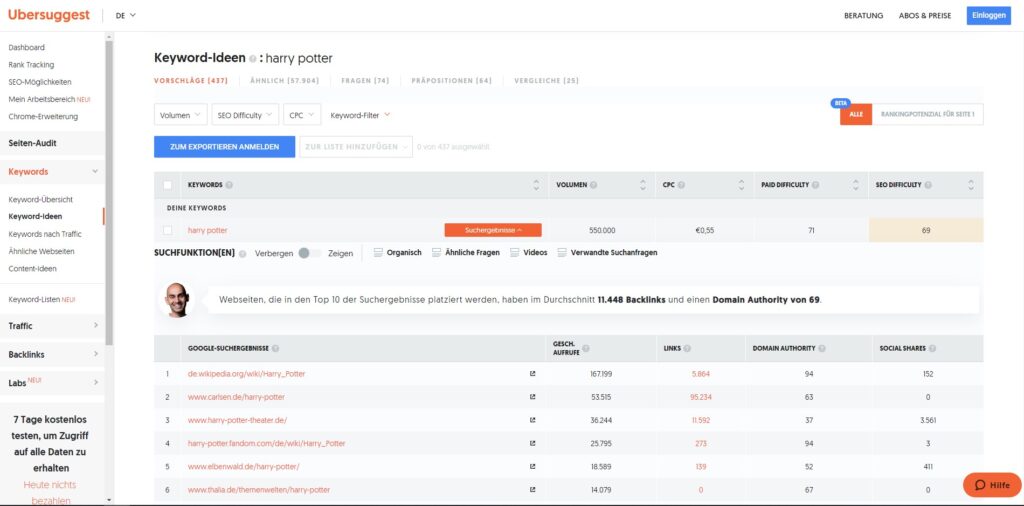Toggle the Verbergen/Zeigen search features switch
The image size is (1024, 506).
tap(310, 253)
